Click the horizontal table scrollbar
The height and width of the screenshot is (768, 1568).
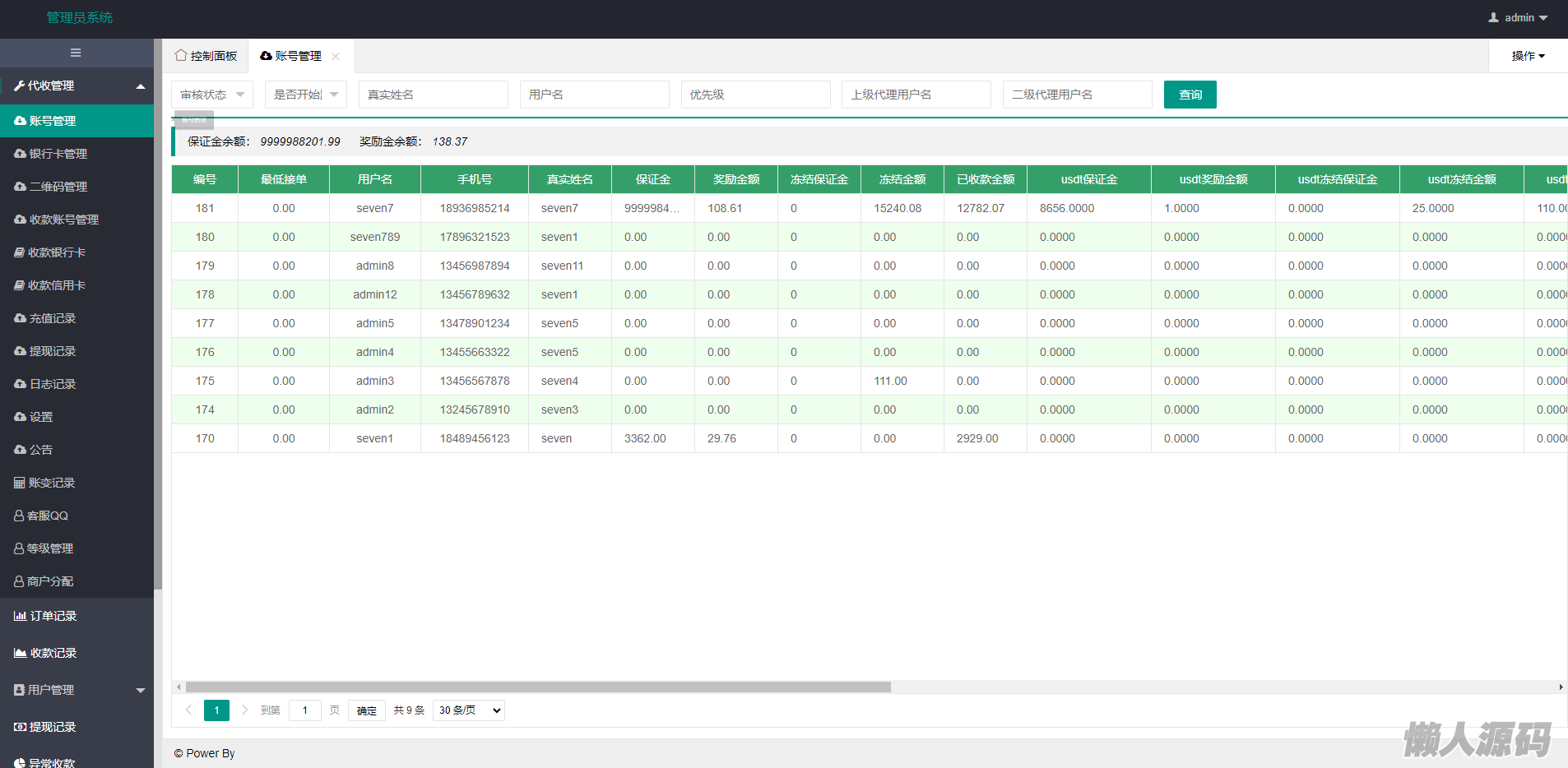pos(538,687)
